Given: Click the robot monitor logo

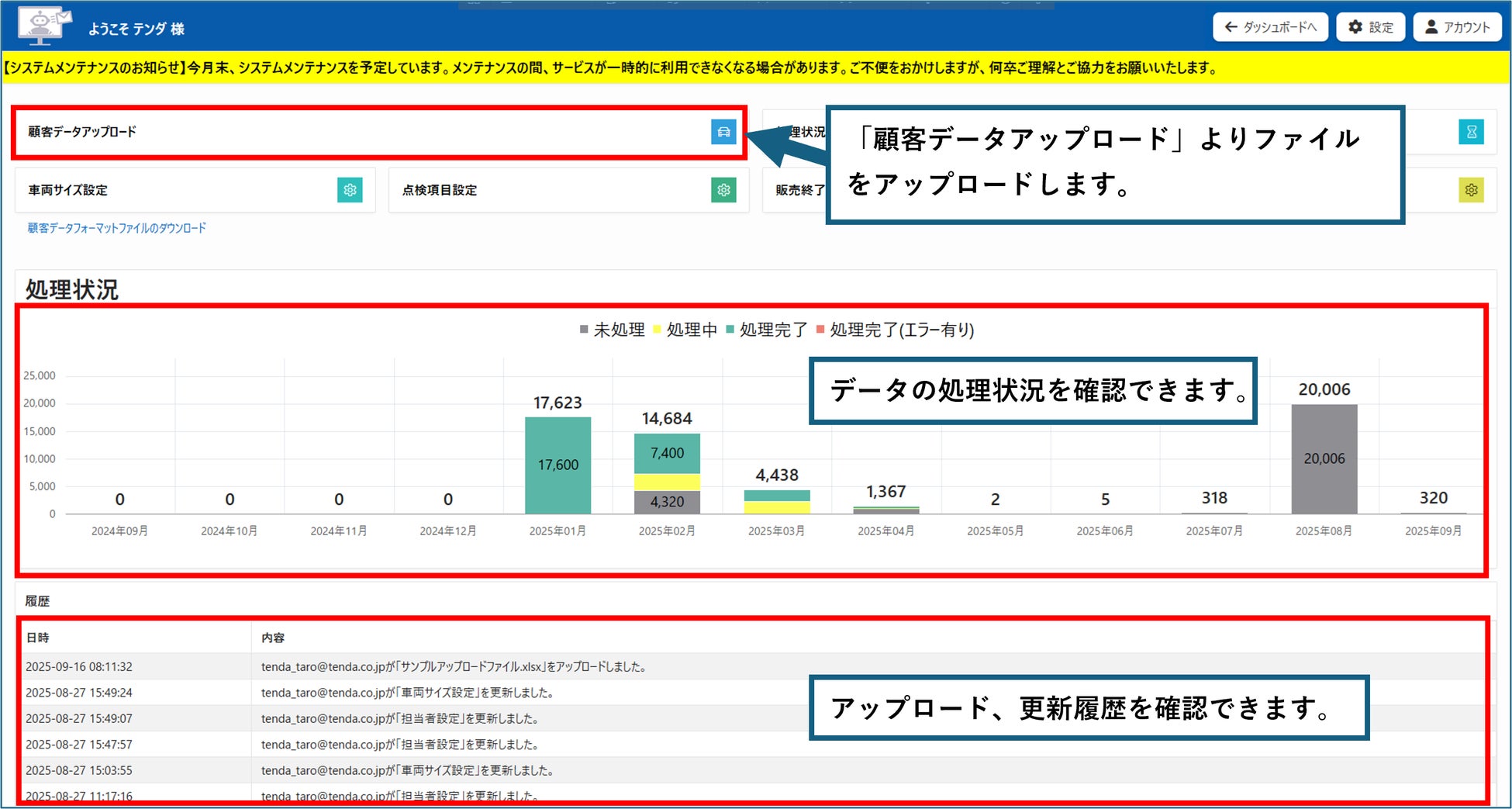Looking at the screenshot, I should (44, 26).
